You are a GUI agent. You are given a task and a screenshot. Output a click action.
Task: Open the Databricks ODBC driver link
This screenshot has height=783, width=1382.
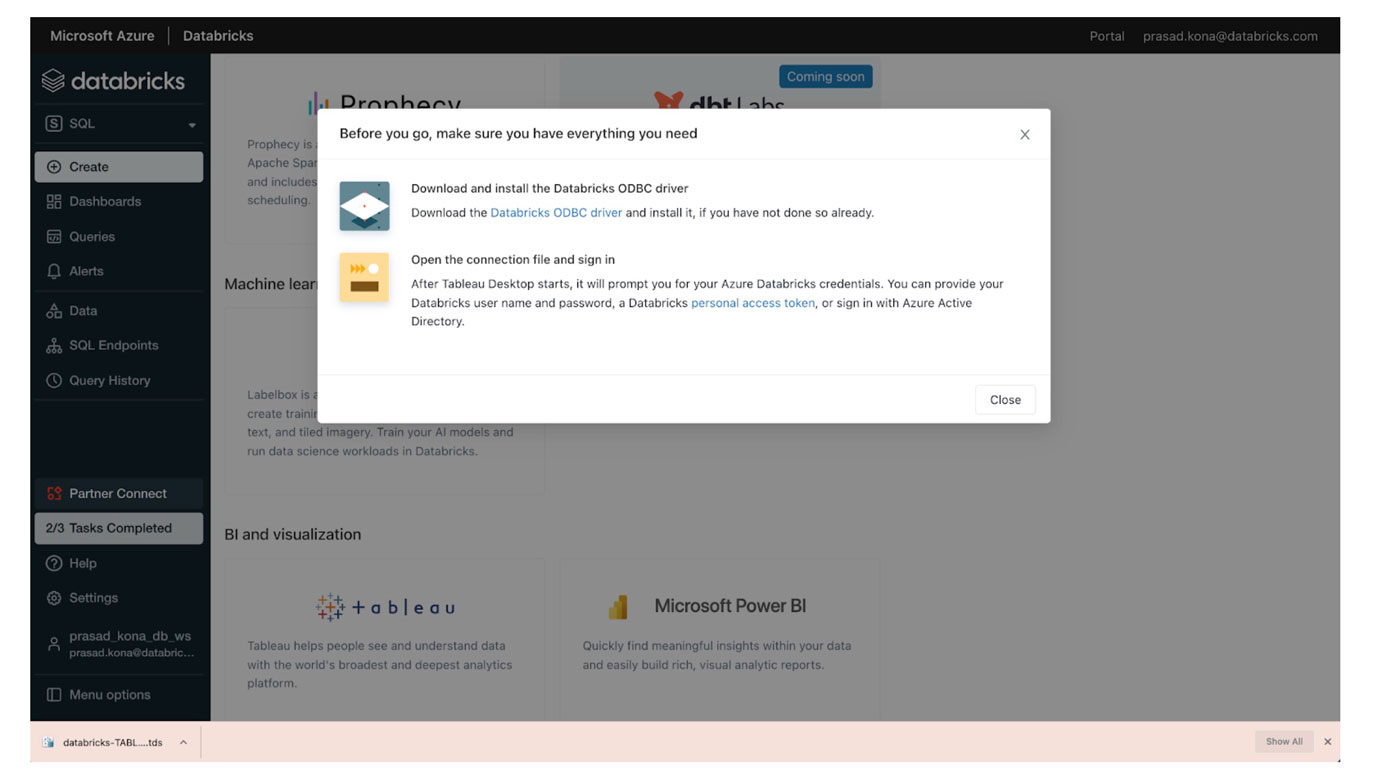[555, 213]
